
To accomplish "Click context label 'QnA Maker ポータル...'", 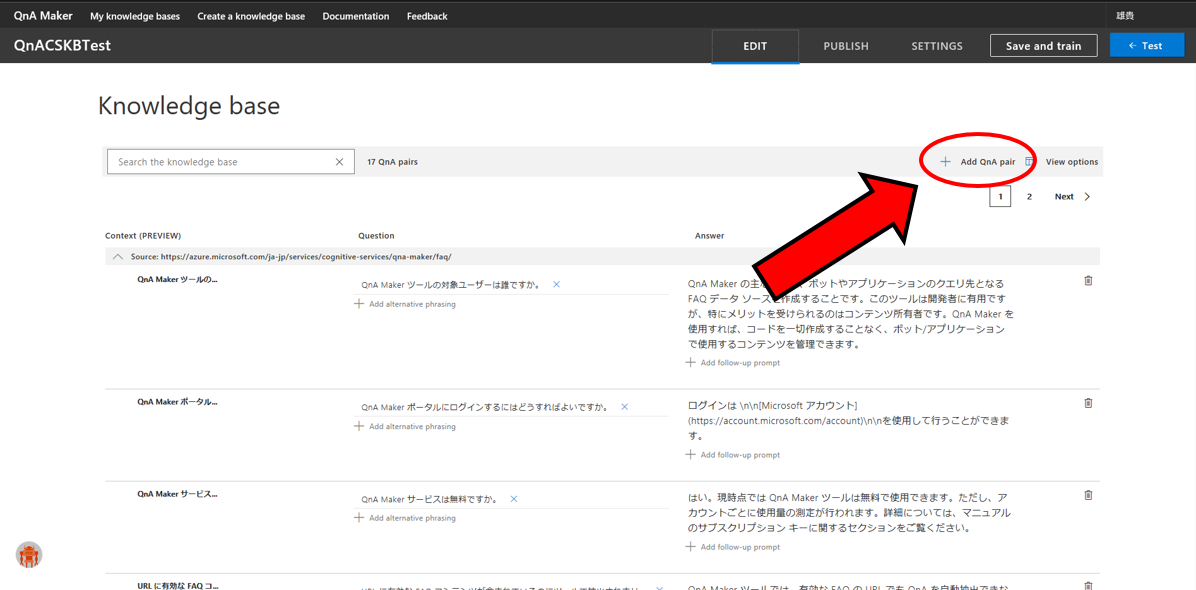I will pyautogui.click(x=177, y=401).
